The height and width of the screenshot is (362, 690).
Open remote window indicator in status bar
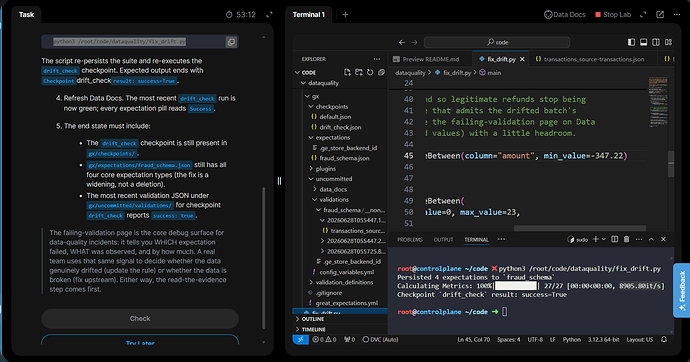click(x=301, y=340)
